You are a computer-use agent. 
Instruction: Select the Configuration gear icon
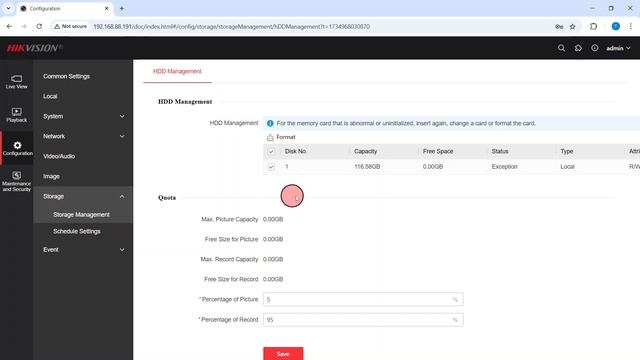17,145
